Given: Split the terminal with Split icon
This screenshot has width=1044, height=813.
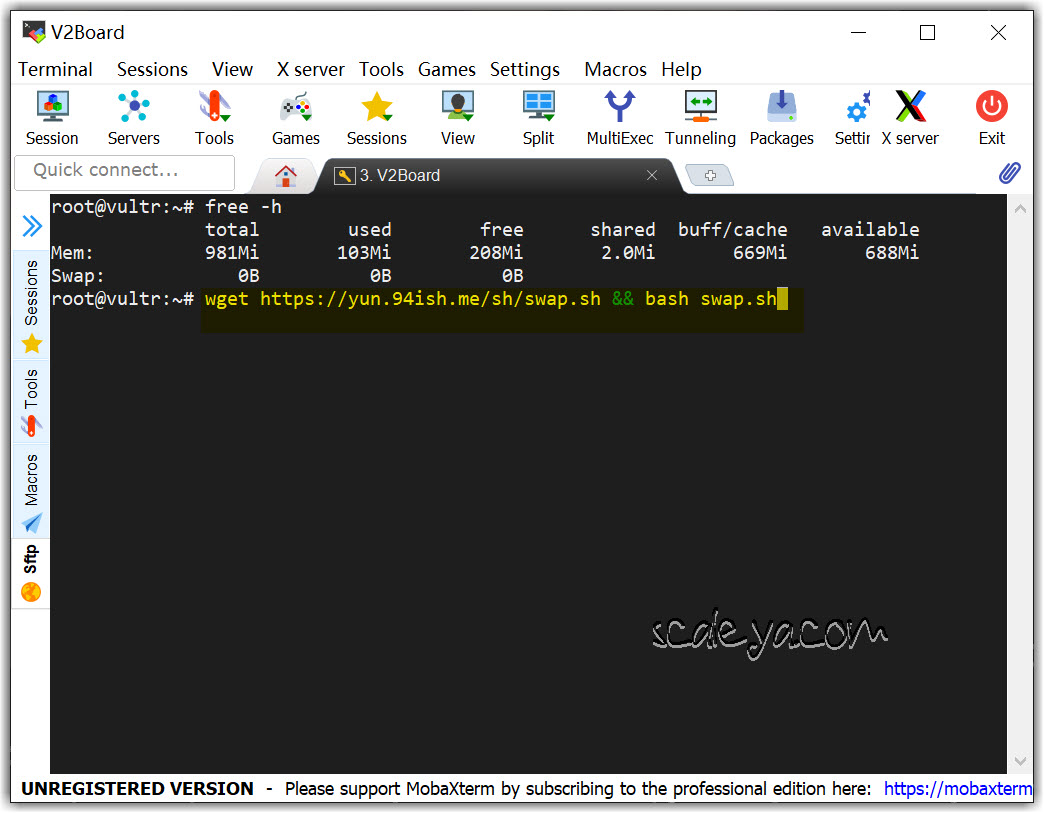Looking at the screenshot, I should pyautogui.click(x=538, y=118).
